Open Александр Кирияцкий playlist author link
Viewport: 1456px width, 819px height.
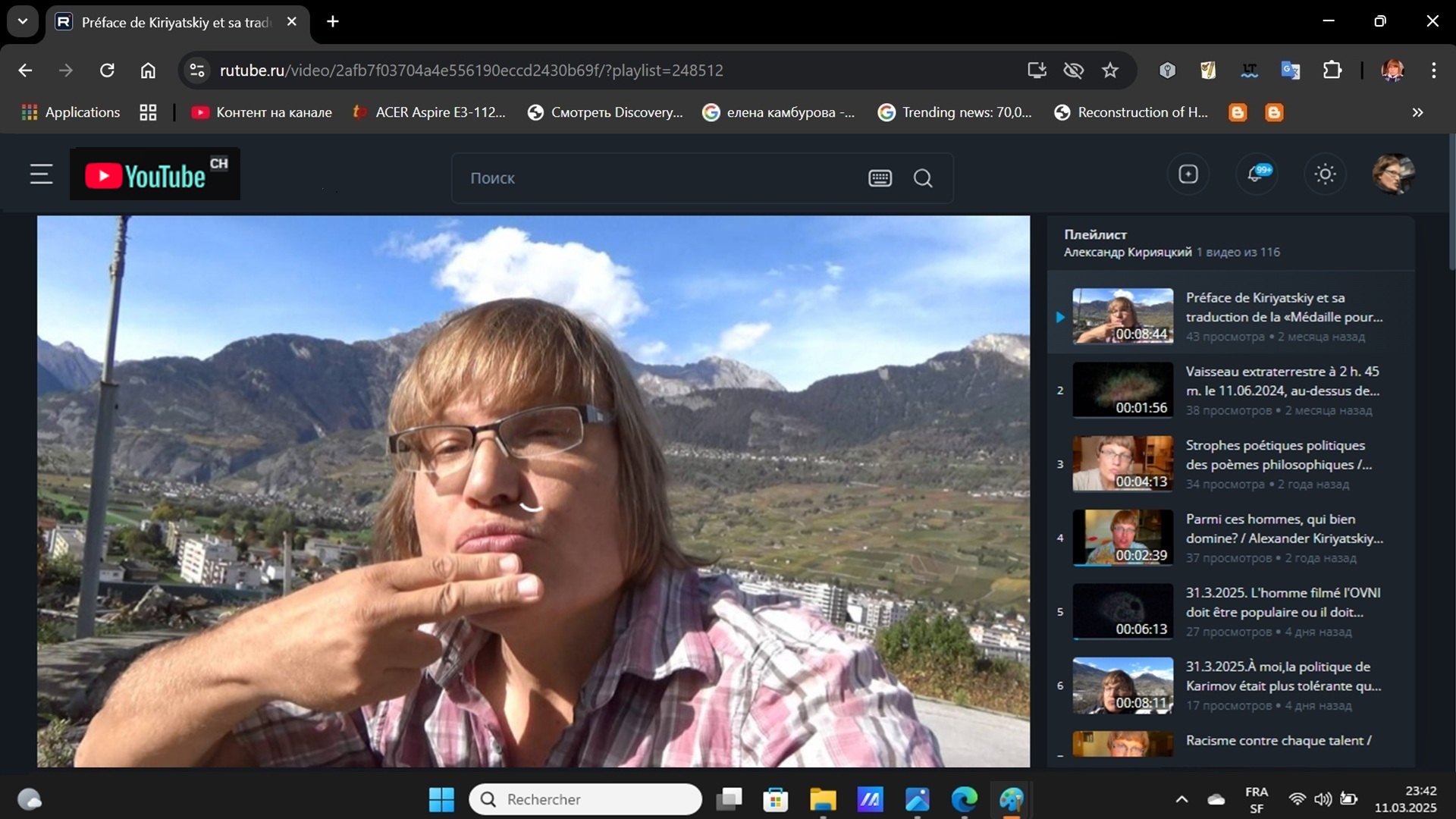[1128, 253]
